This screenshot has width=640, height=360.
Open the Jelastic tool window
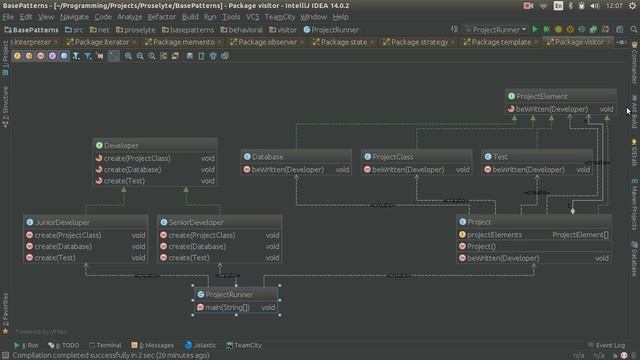pyautogui.click(x=200, y=345)
